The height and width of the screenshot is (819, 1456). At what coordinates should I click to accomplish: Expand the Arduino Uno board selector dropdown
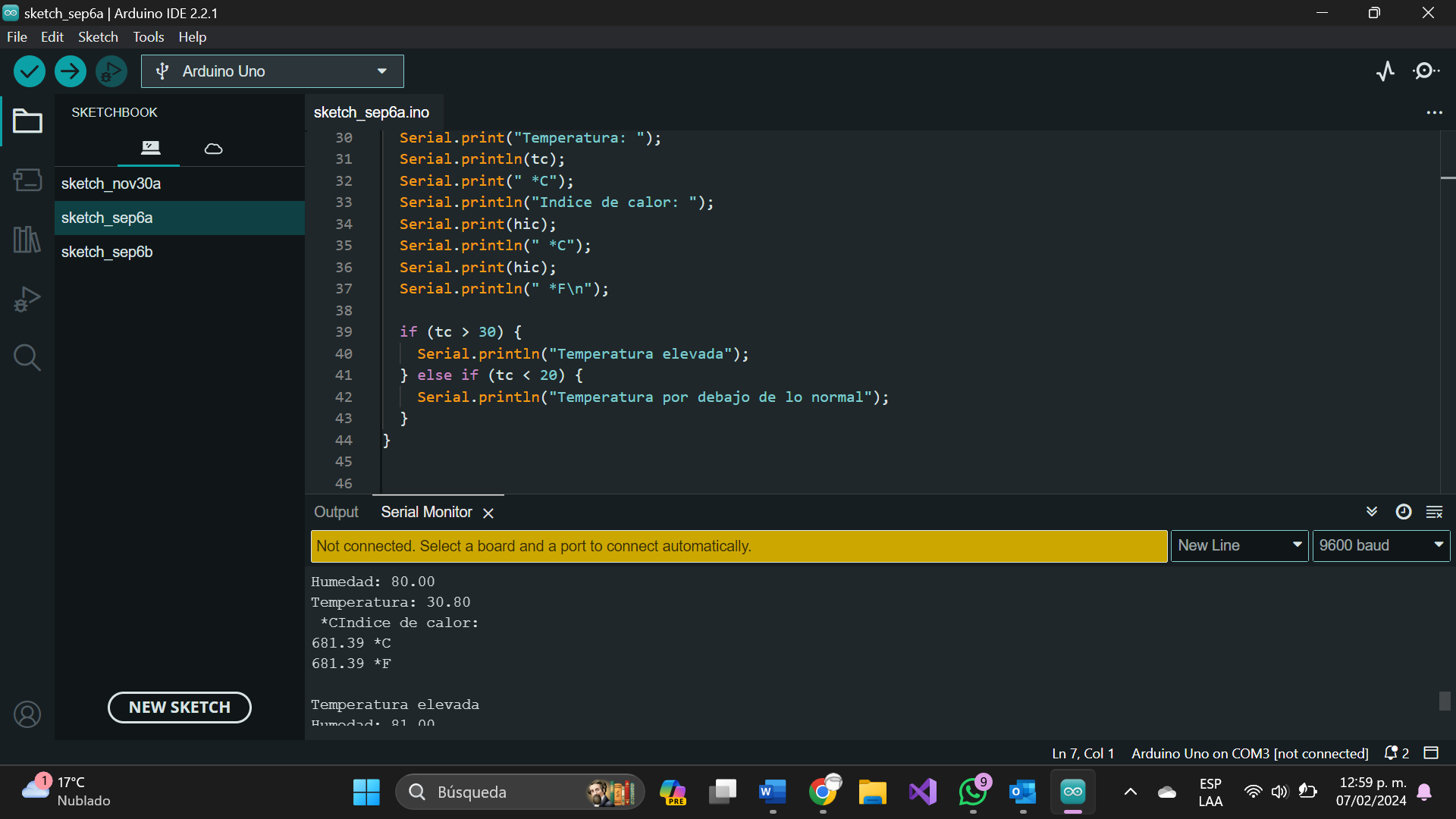[x=272, y=71]
